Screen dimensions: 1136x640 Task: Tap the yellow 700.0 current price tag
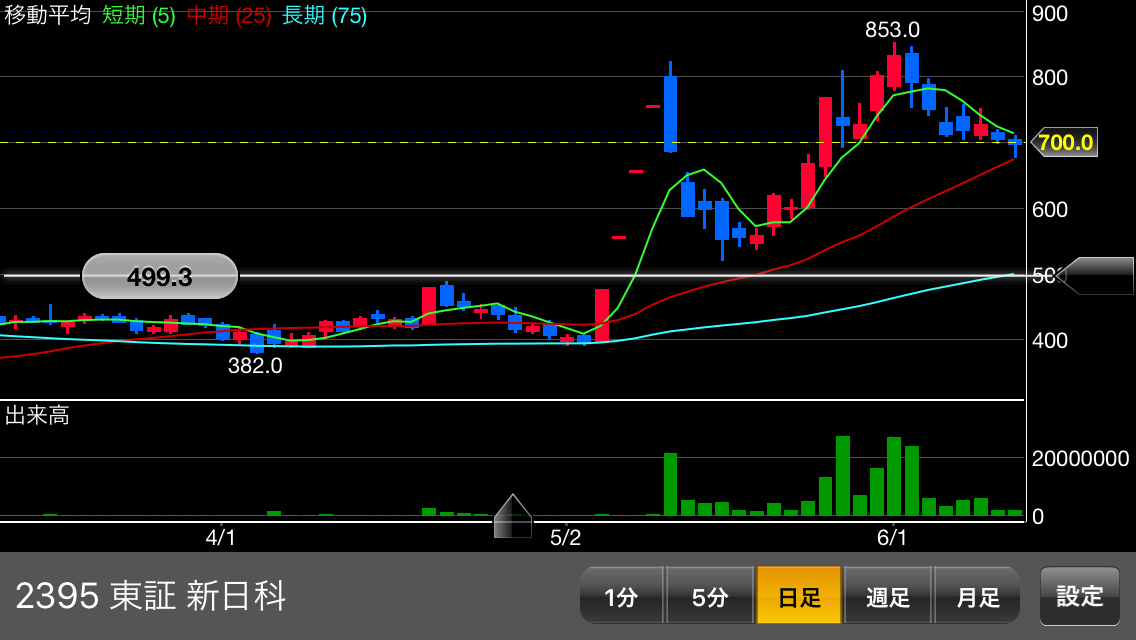click(1065, 142)
